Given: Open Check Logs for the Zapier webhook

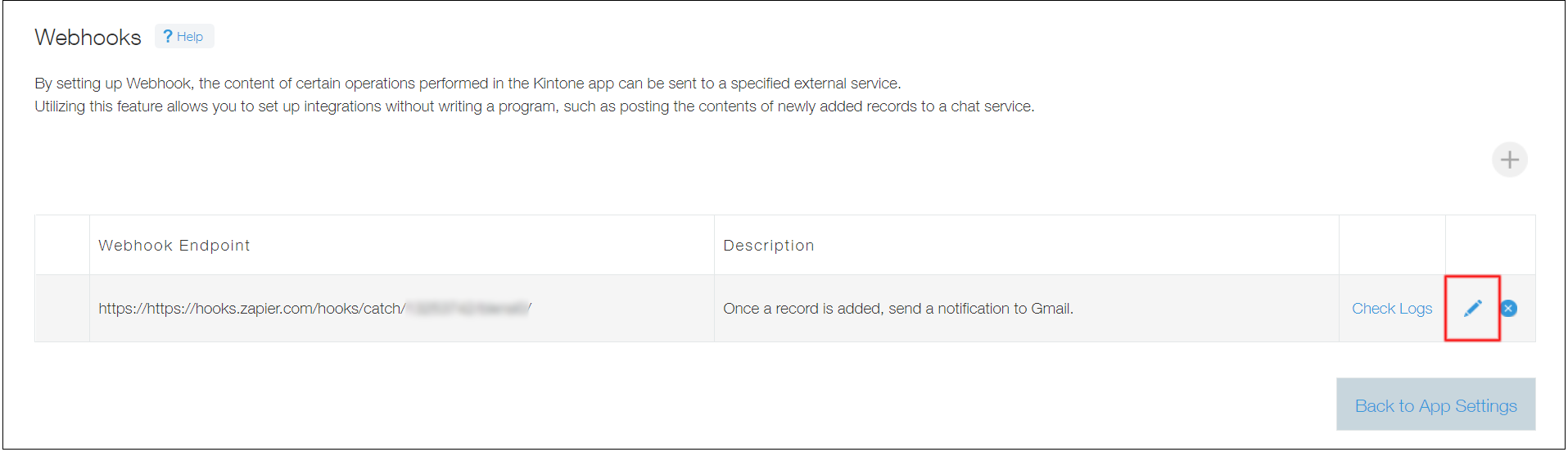Looking at the screenshot, I should pyautogui.click(x=1391, y=309).
